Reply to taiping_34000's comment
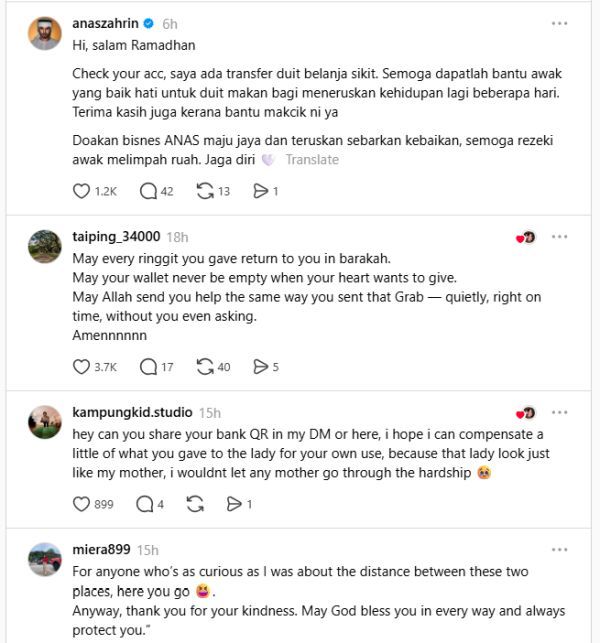 tap(148, 367)
